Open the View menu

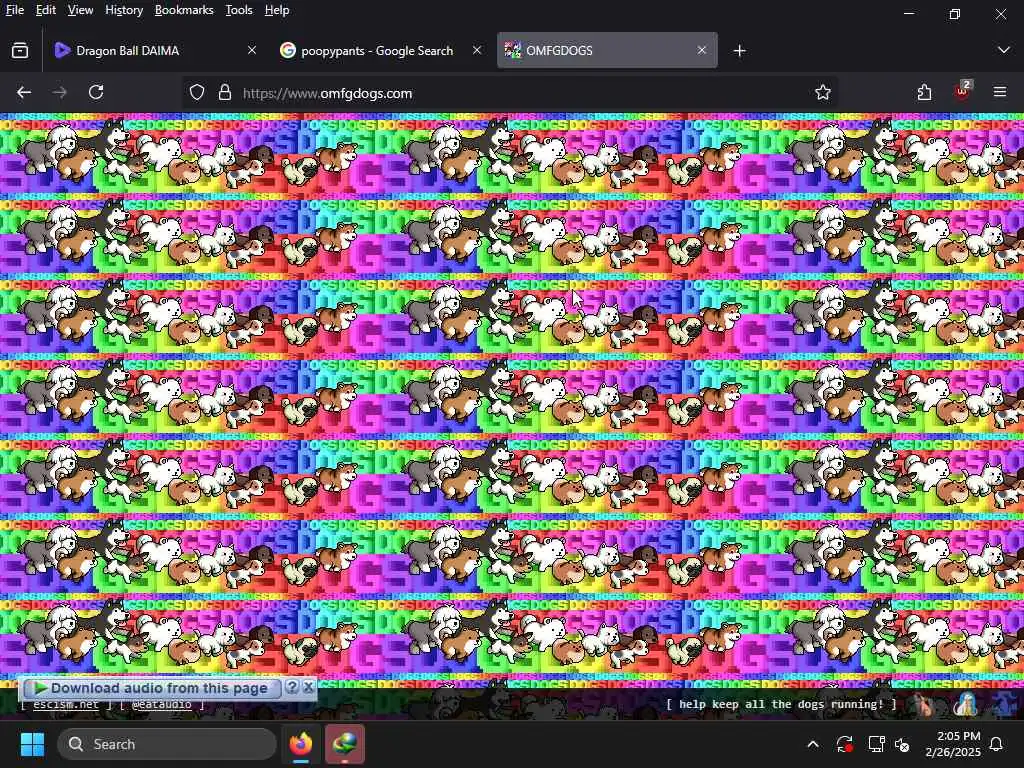80,10
